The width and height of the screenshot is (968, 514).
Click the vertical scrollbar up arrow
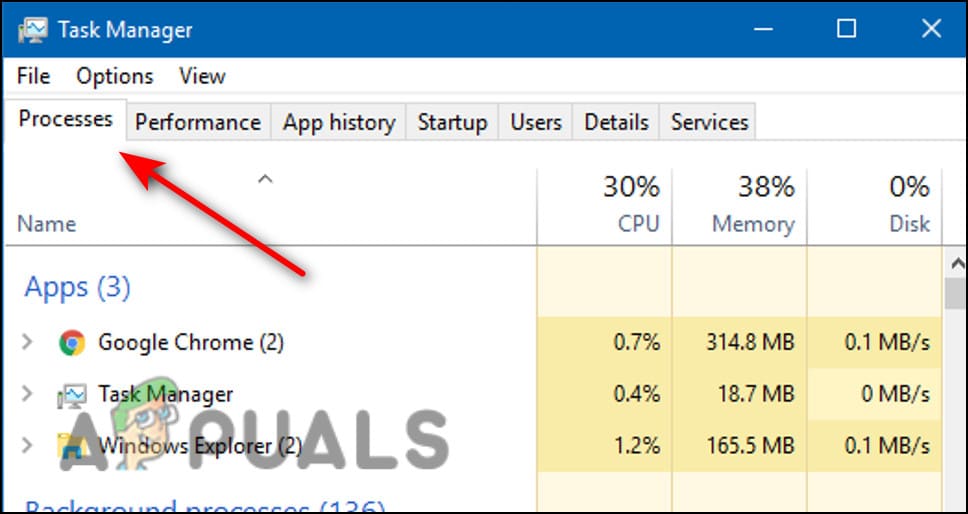954,263
